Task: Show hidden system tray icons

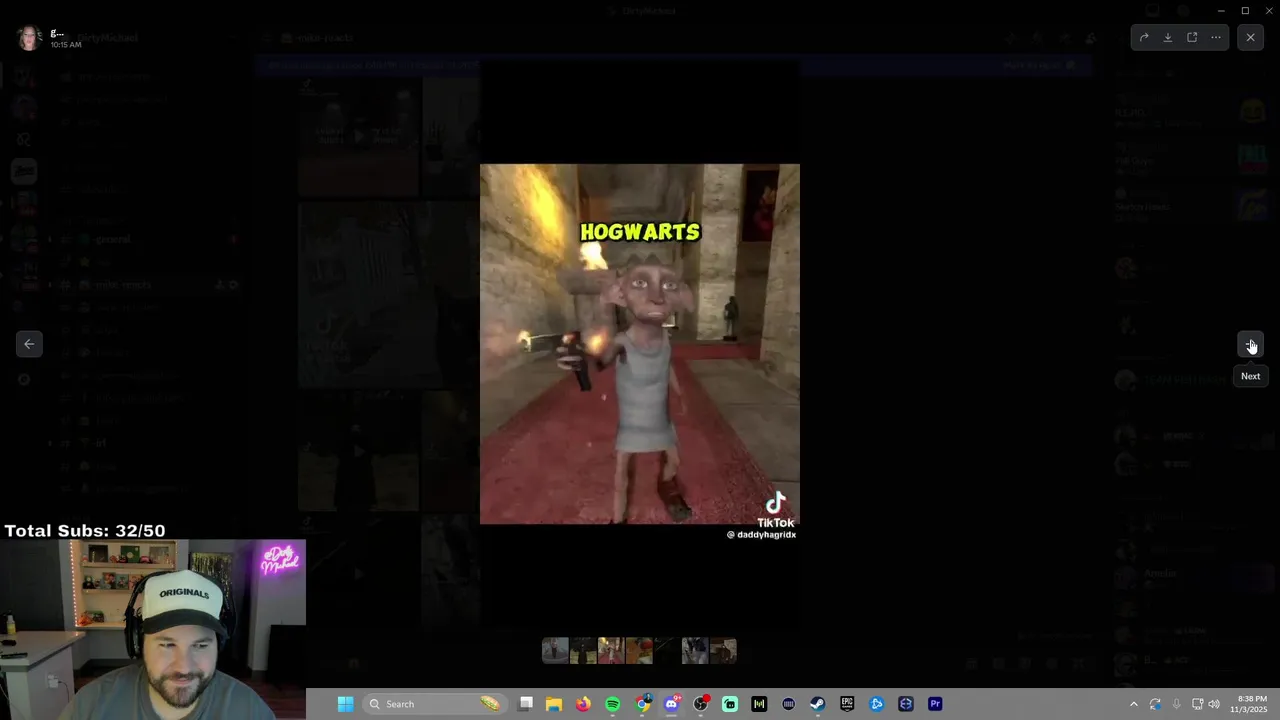Action: [1133, 704]
